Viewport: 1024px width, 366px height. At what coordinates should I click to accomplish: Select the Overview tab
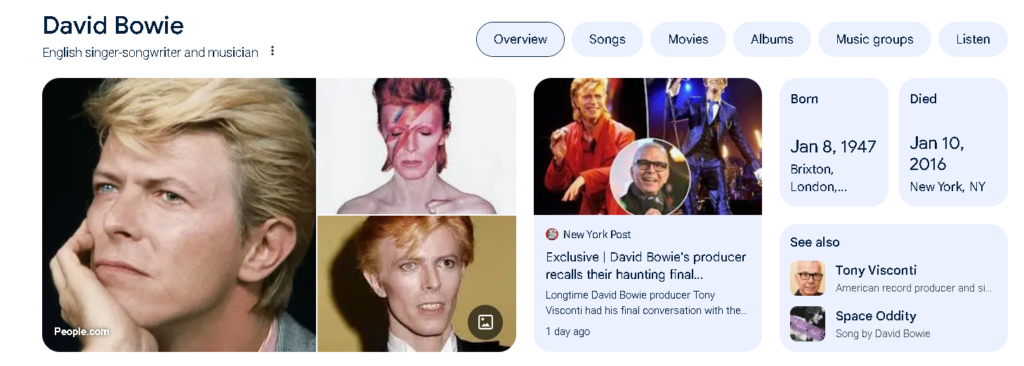[520, 39]
